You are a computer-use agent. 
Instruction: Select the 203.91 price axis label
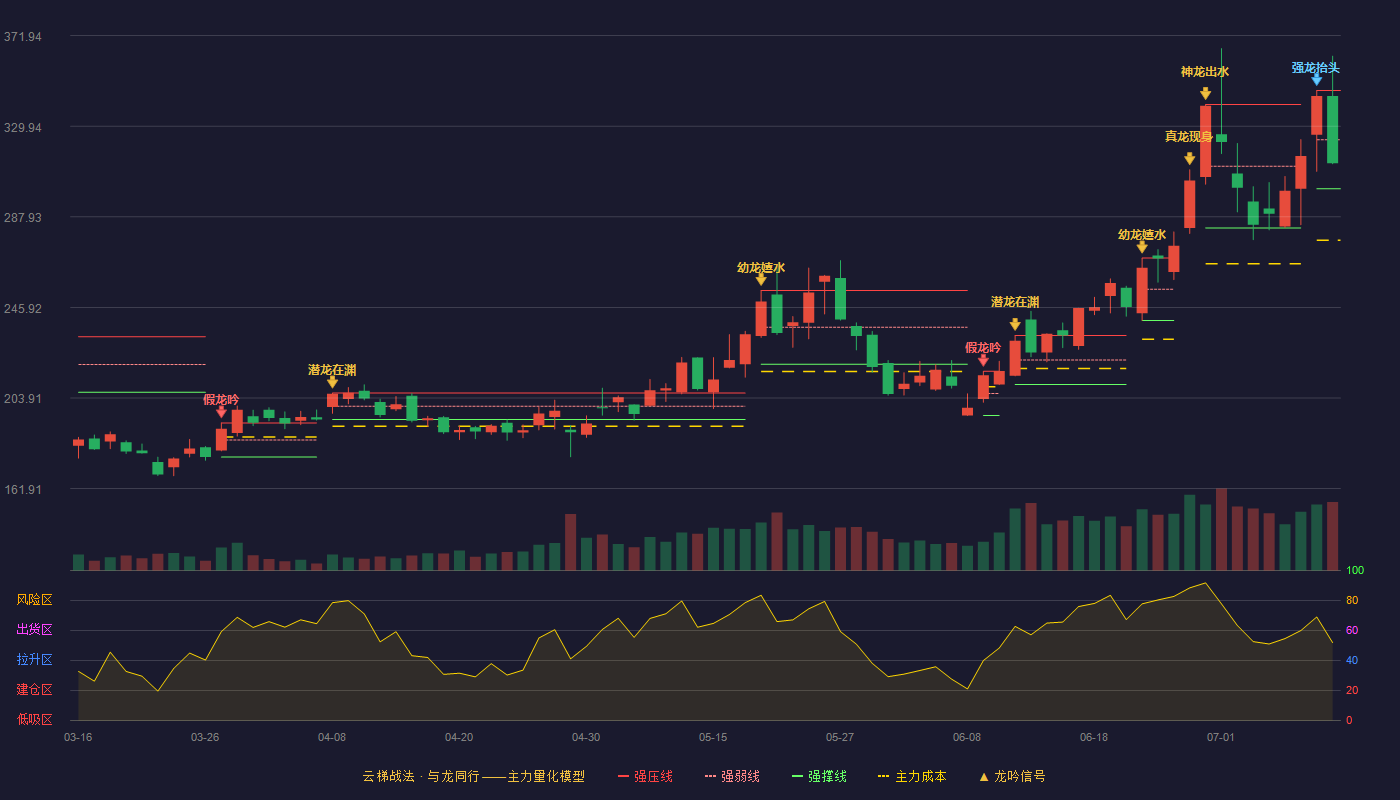[x=22, y=399]
